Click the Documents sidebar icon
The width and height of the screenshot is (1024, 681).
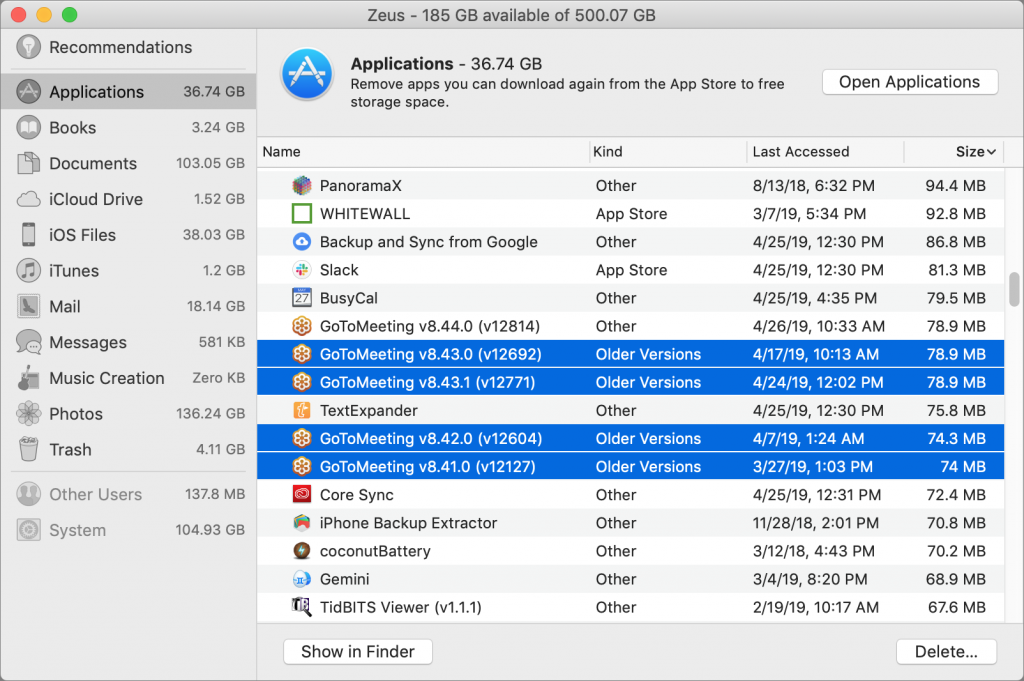[x=28, y=163]
